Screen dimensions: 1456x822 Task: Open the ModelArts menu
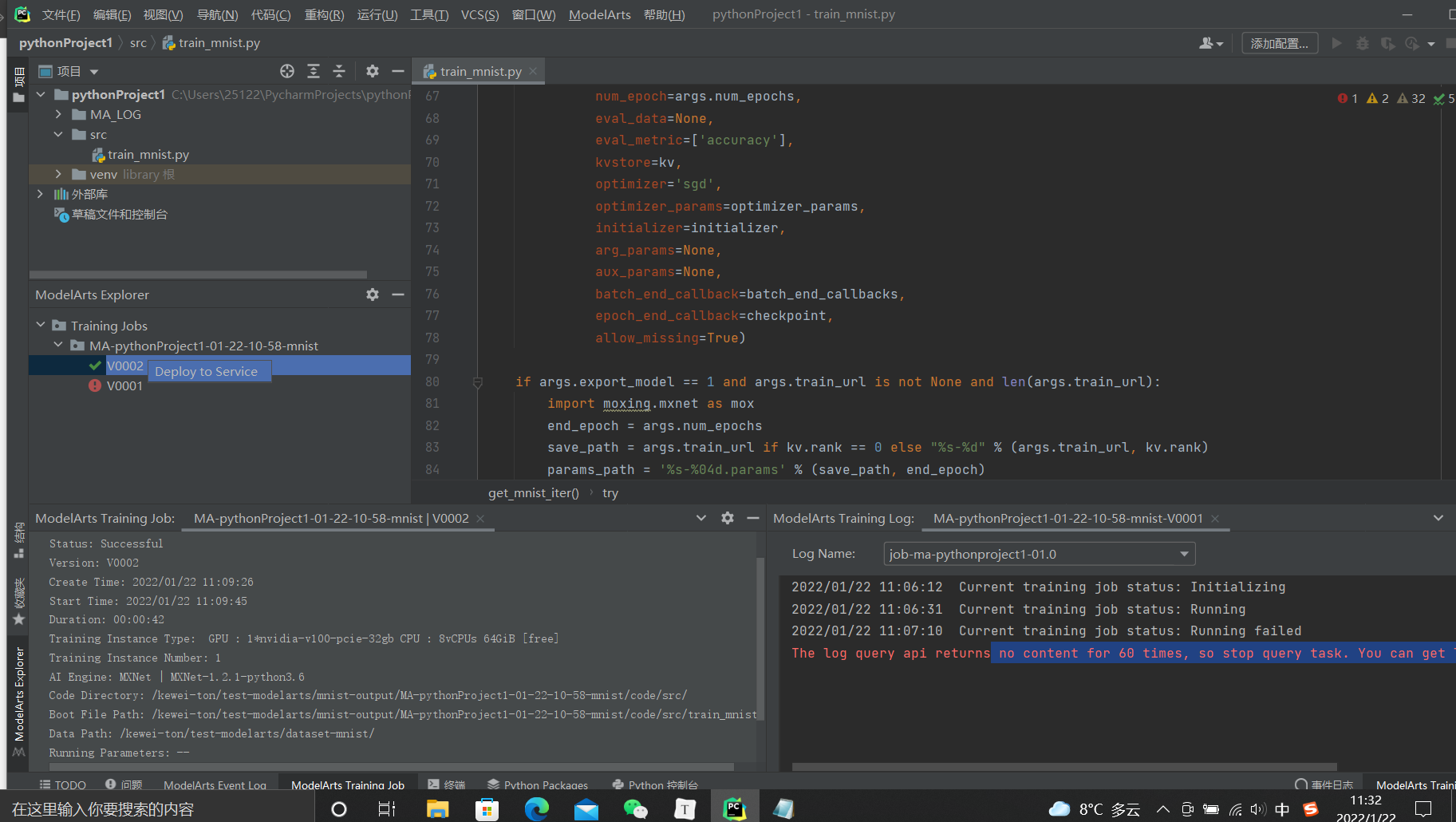(600, 14)
